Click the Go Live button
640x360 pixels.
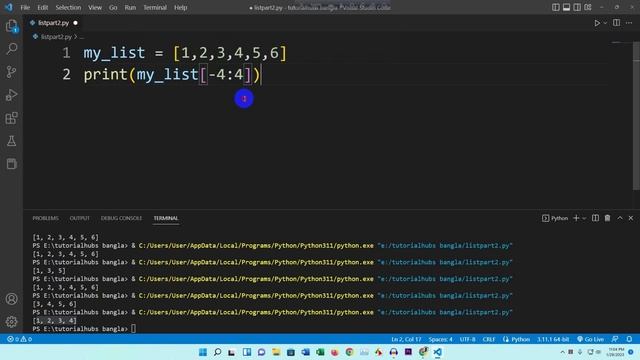[x=590, y=339]
